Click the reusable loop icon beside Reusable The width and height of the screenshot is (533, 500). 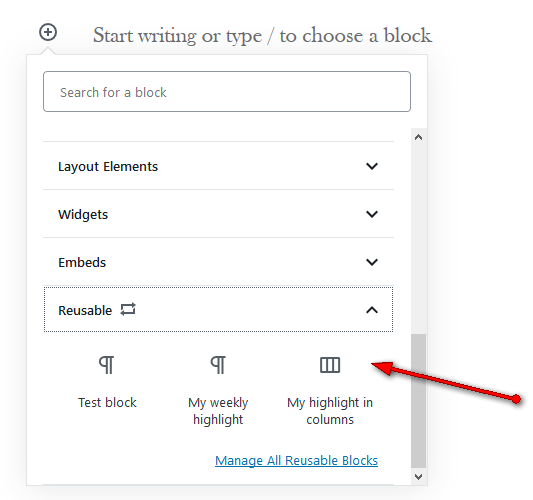(x=128, y=309)
